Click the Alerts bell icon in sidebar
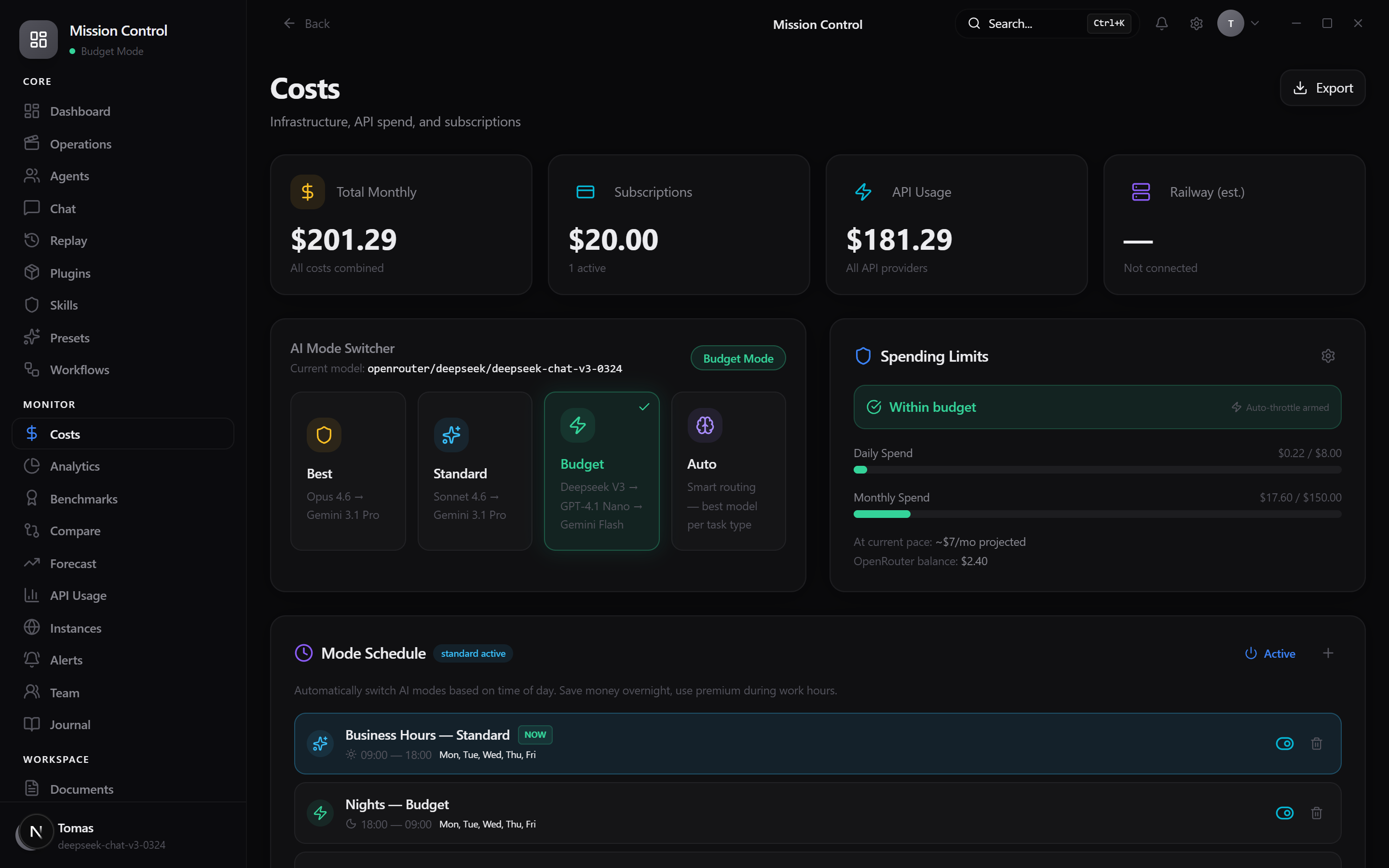Viewport: 1389px width, 868px height. [32, 660]
